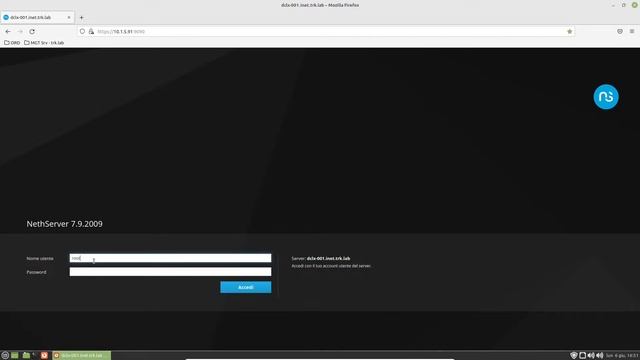Click into the Nome utente field
This screenshot has width=640, height=360.
tap(170, 258)
